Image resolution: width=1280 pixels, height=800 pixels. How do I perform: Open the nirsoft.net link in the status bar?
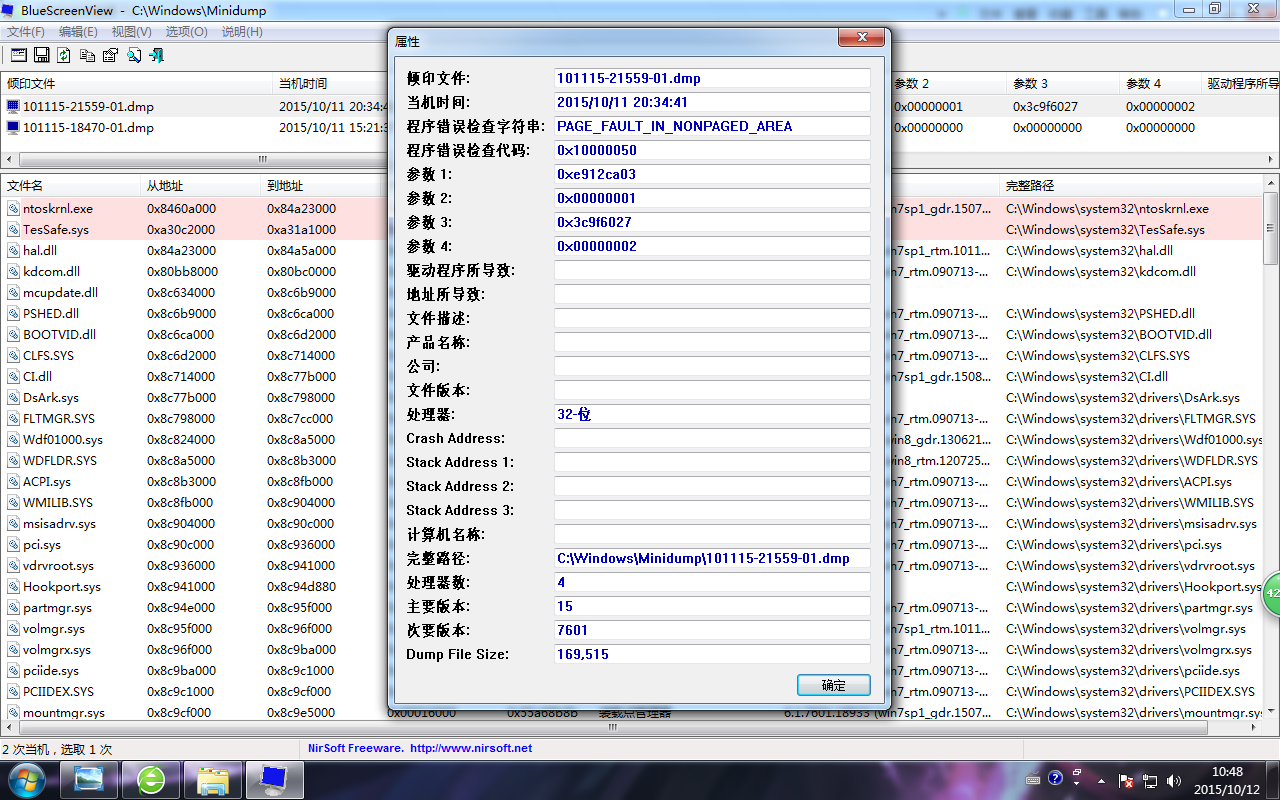point(470,748)
